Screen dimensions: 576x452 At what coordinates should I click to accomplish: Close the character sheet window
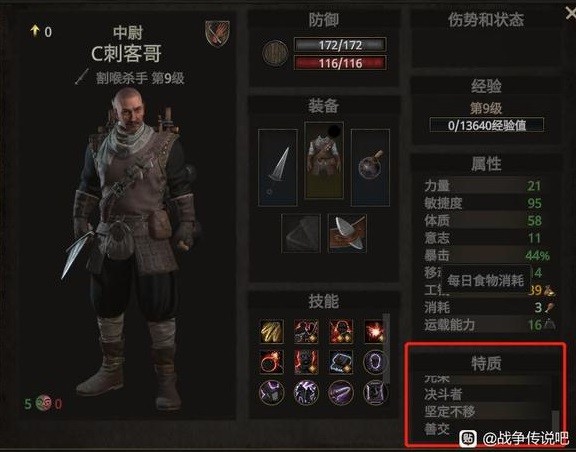click(570, 14)
